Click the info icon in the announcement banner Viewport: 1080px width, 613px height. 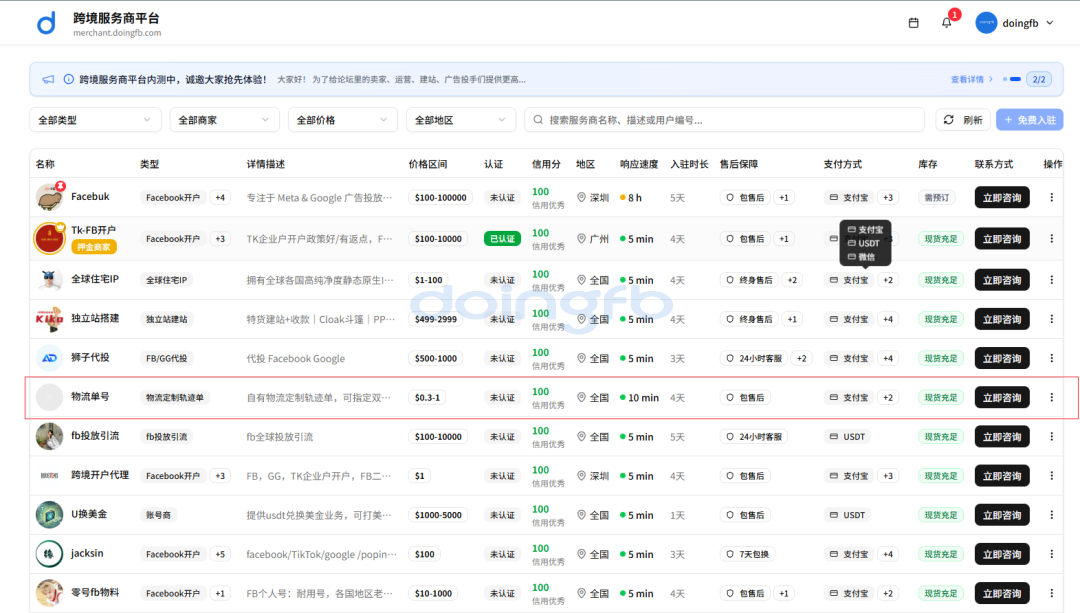click(69, 79)
